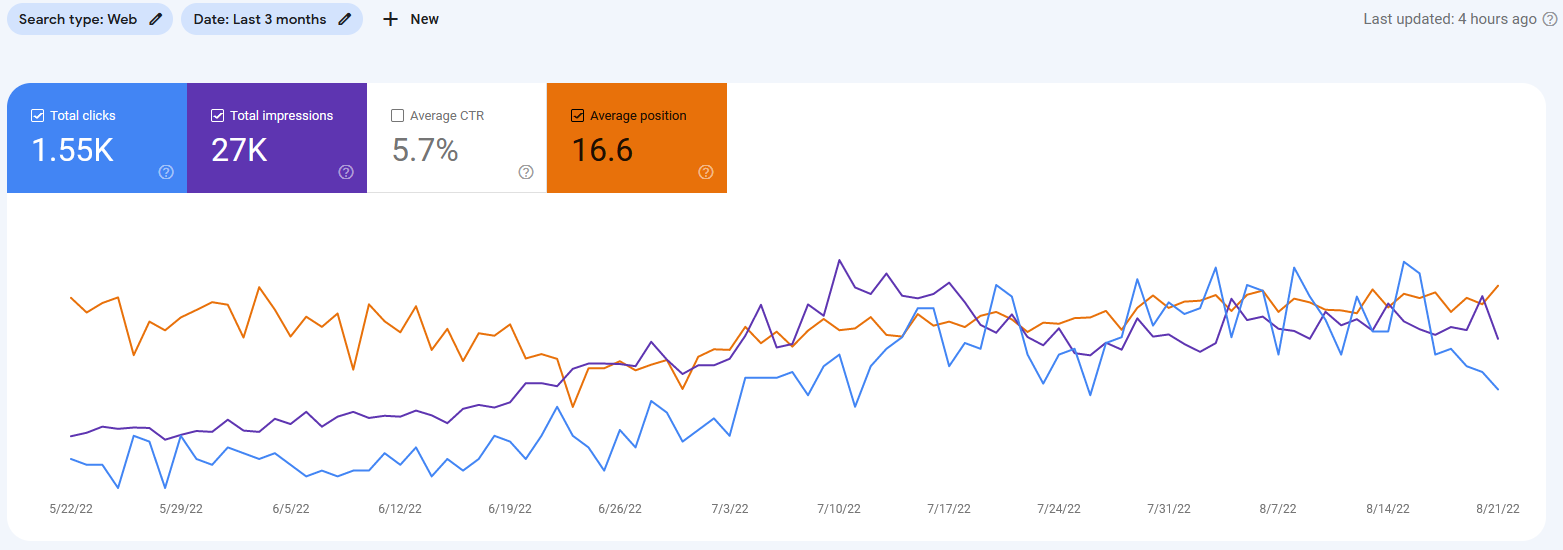1563x550 pixels.
Task: Open help icon on Average position card
Action: click(706, 172)
